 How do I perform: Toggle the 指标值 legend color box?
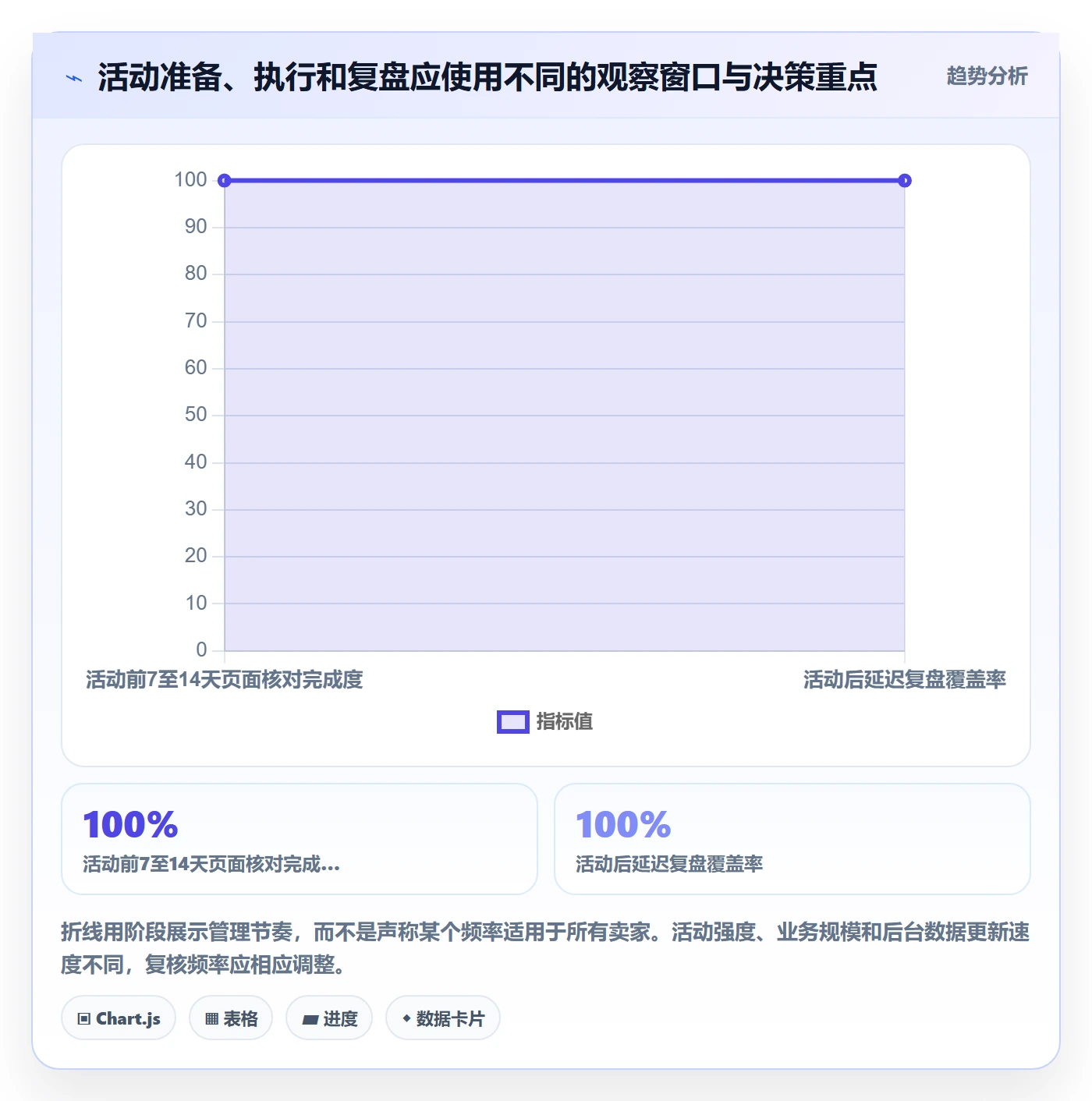(513, 722)
